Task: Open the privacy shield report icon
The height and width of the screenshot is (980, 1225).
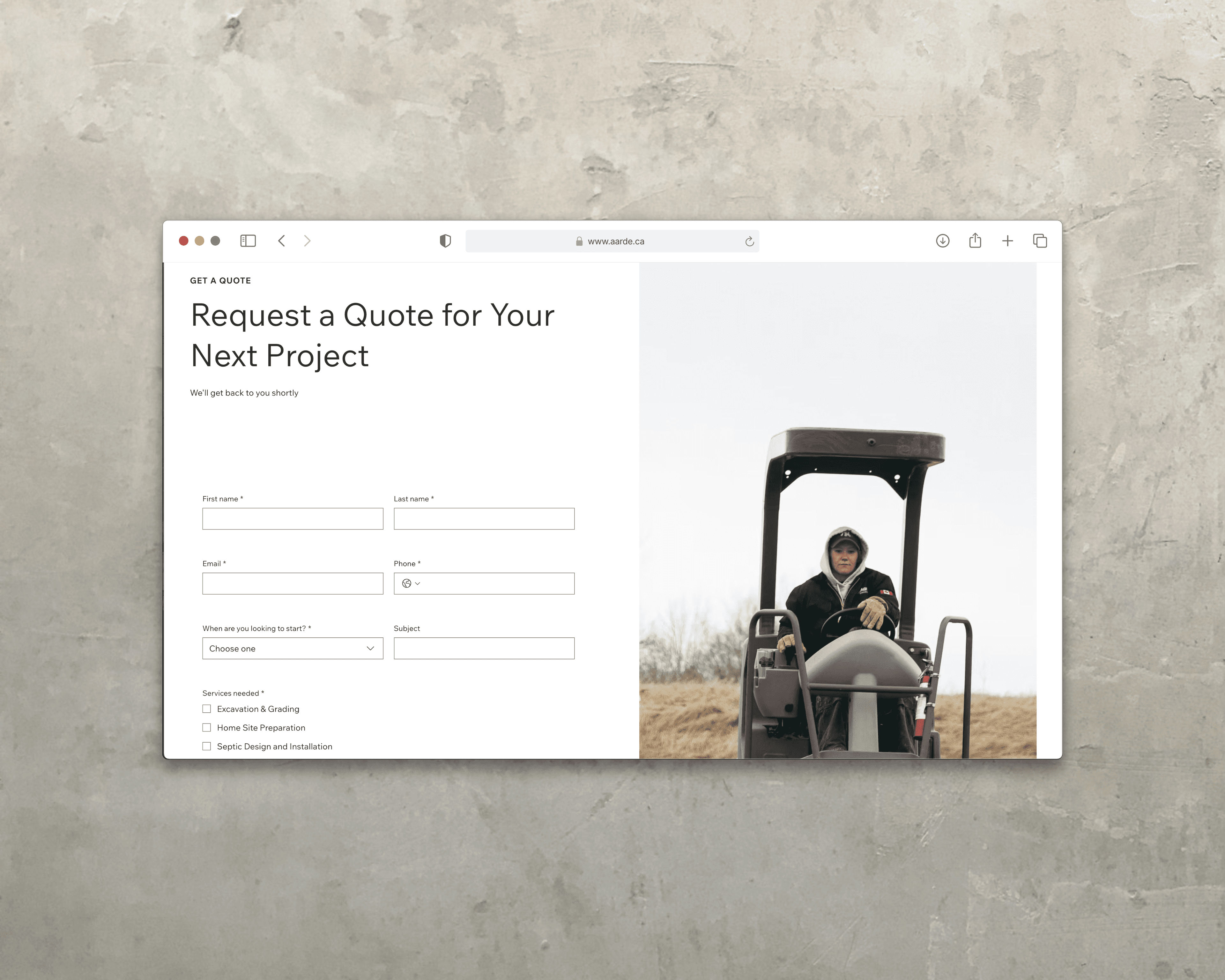Action: point(445,241)
